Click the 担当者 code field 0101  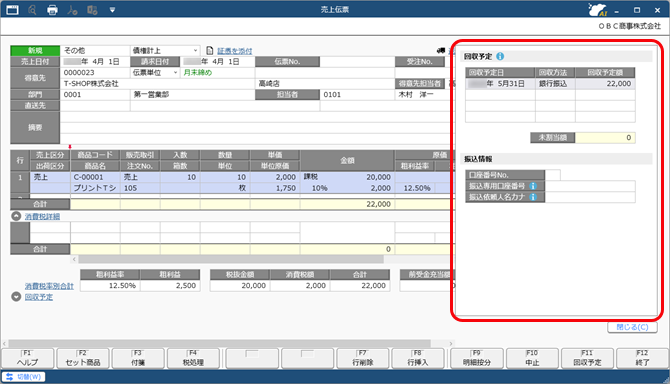click(357, 95)
